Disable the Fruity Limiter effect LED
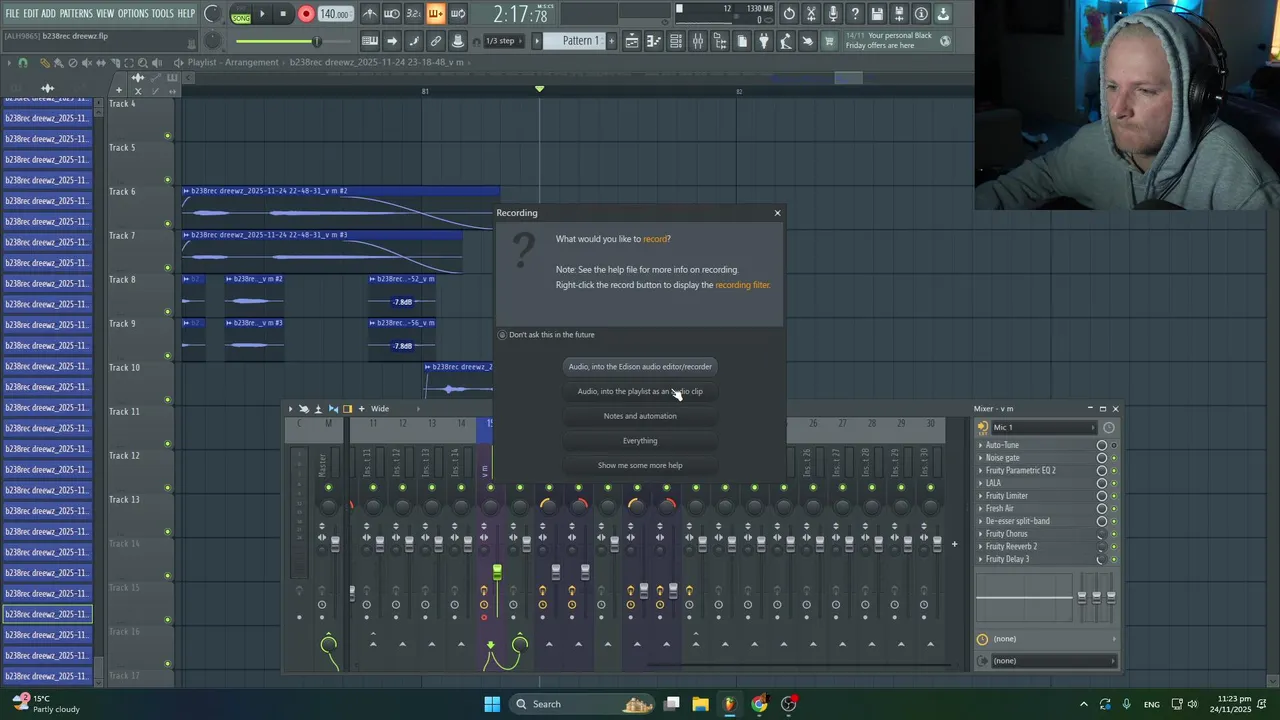 (x=1114, y=496)
